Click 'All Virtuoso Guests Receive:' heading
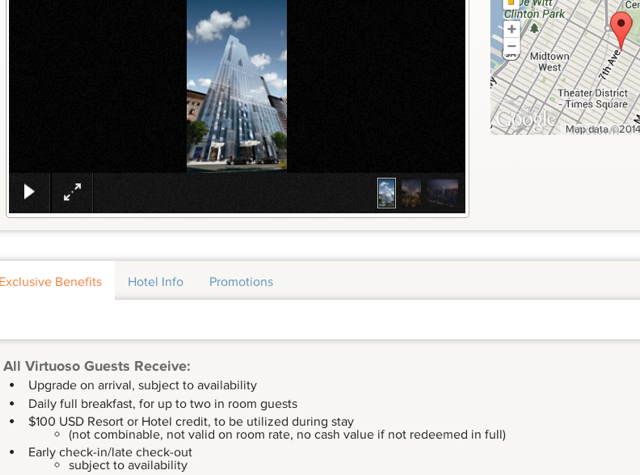 click(97, 366)
